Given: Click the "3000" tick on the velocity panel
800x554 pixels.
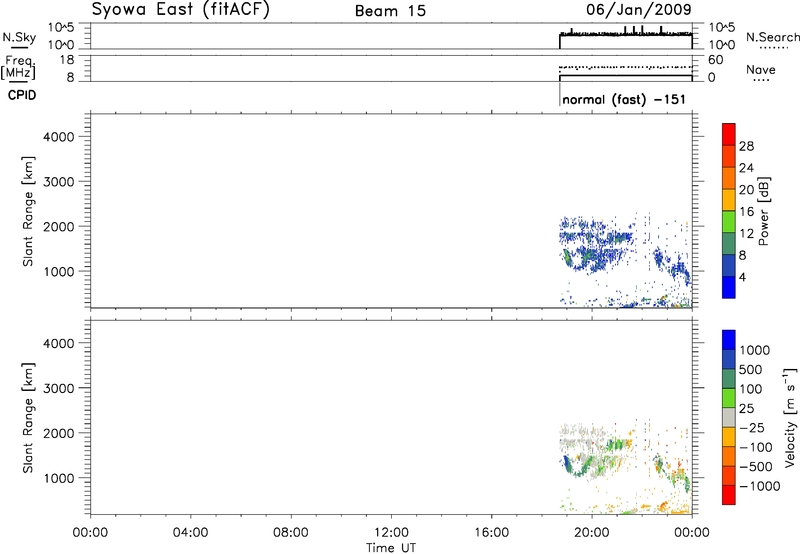Looking at the screenshot, I should 59,388.
